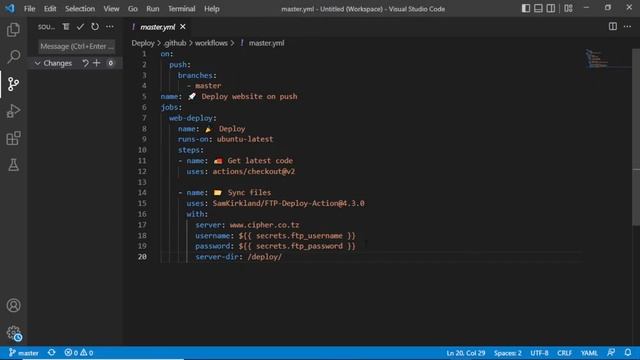The height and width of the screenshot is (360, 640).
Task: Open the Selection menu
Action: pyautogui.click(x=80, y=9)
